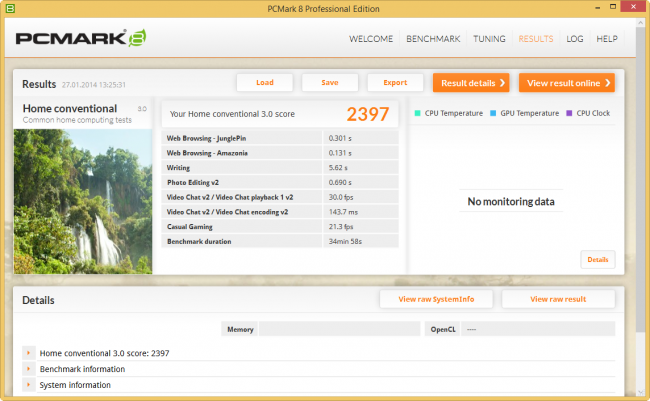The image size is (650, 401).
Task: Go to the TUNING tab
Action: (489, 39)
